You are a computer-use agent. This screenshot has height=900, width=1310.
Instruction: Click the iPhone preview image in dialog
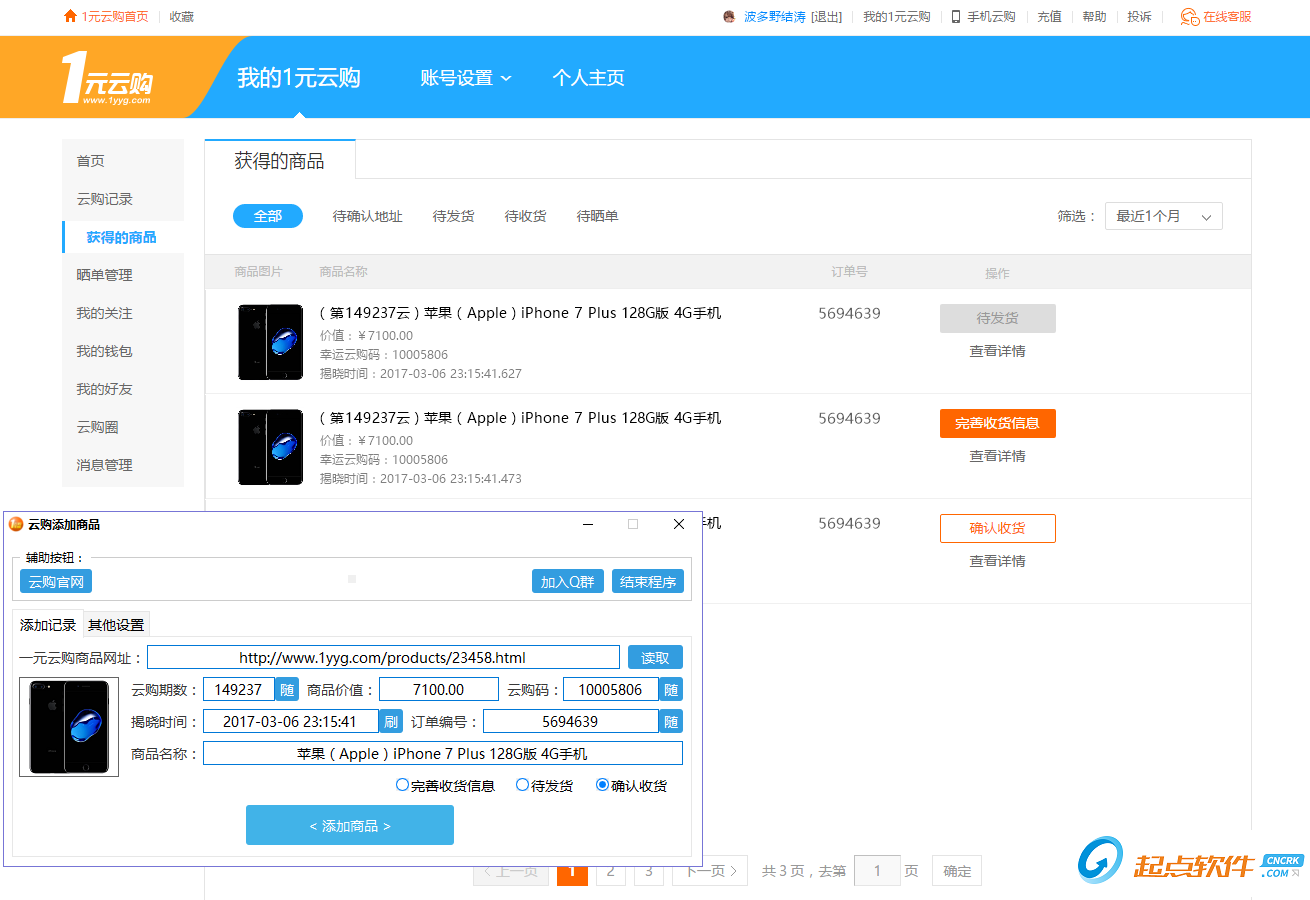pyautogui.click(x=69, y=727)
